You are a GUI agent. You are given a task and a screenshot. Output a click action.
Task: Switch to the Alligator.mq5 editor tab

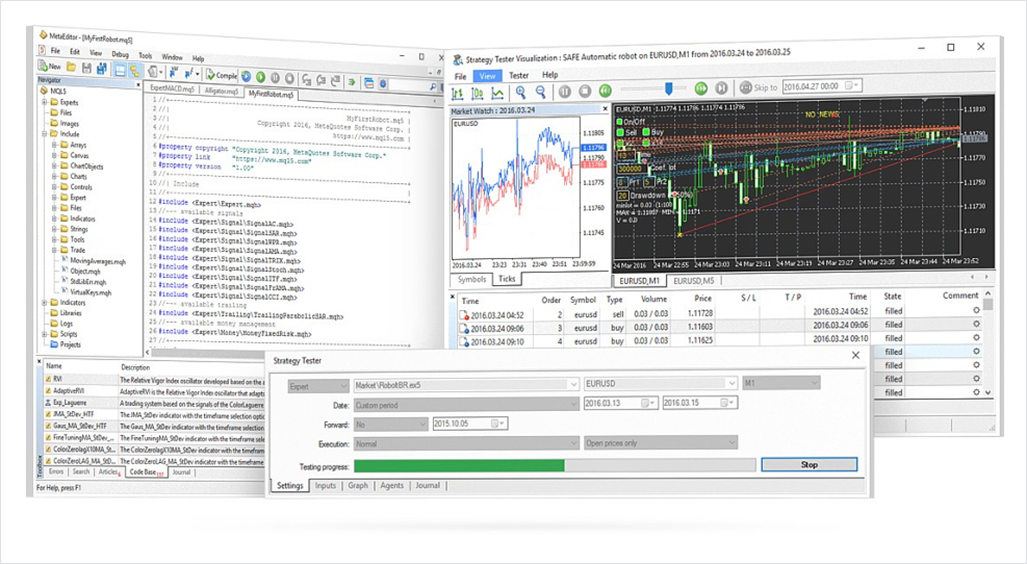[221, 91]
